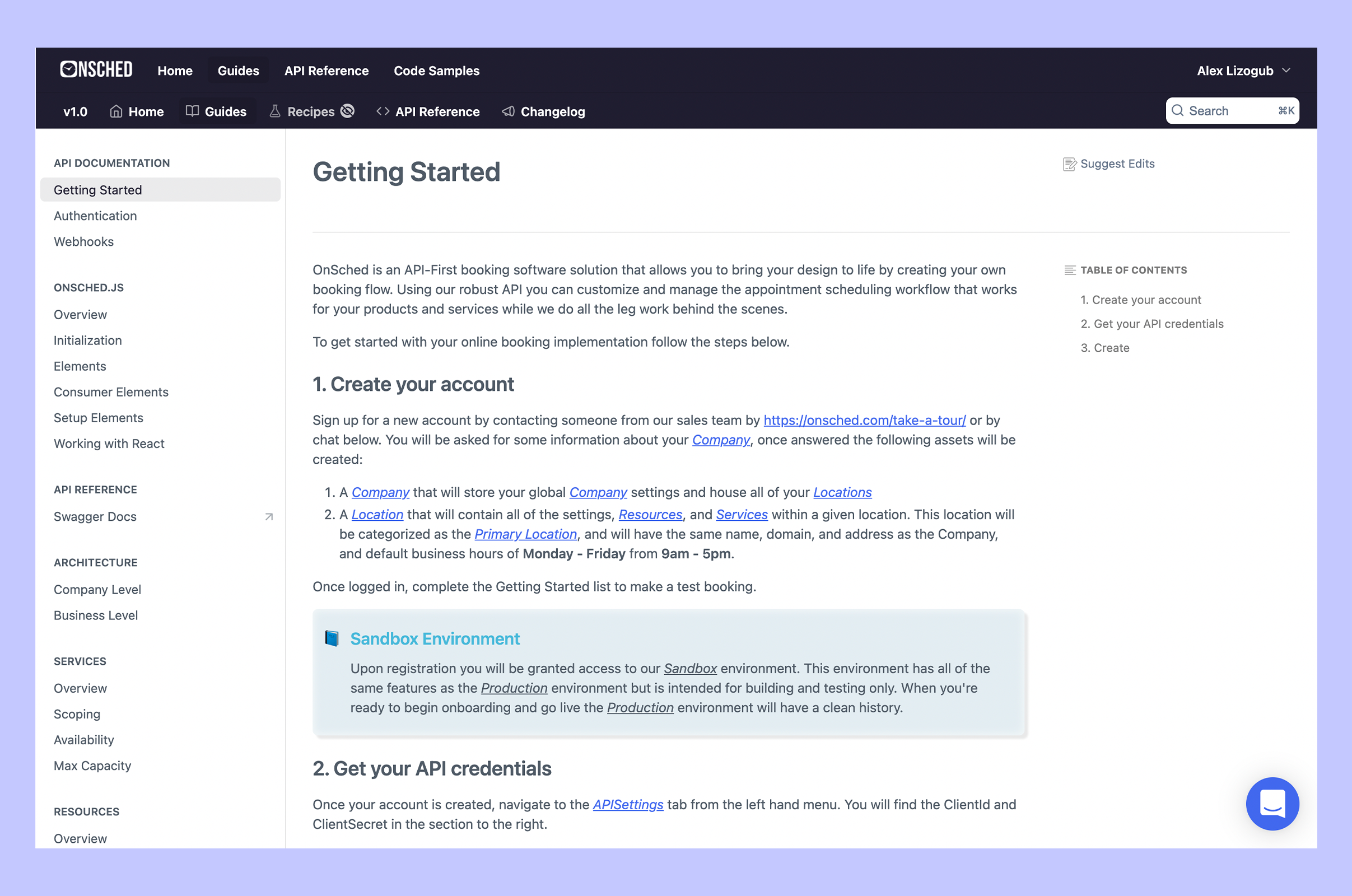This screenshot has width=1352, height=896.
Task: Select the book icon next to Guides
Action: [192, 111]
